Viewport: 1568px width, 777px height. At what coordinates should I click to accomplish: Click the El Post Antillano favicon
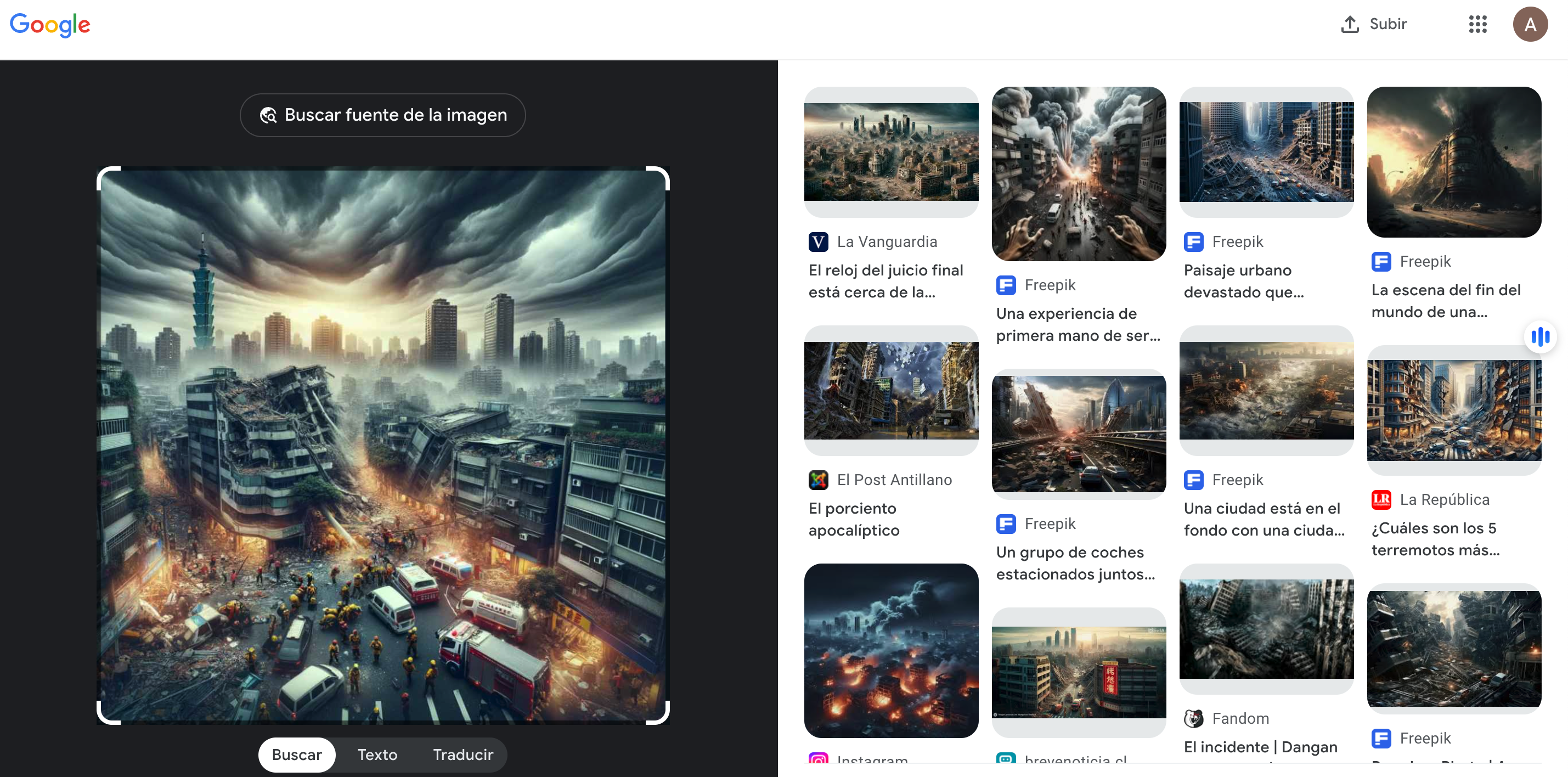point(818,480)
